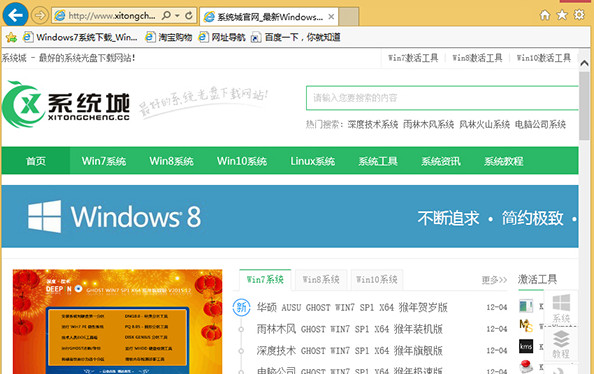
Task: Click the scrollbar up arrow
Action: point(585,63)
